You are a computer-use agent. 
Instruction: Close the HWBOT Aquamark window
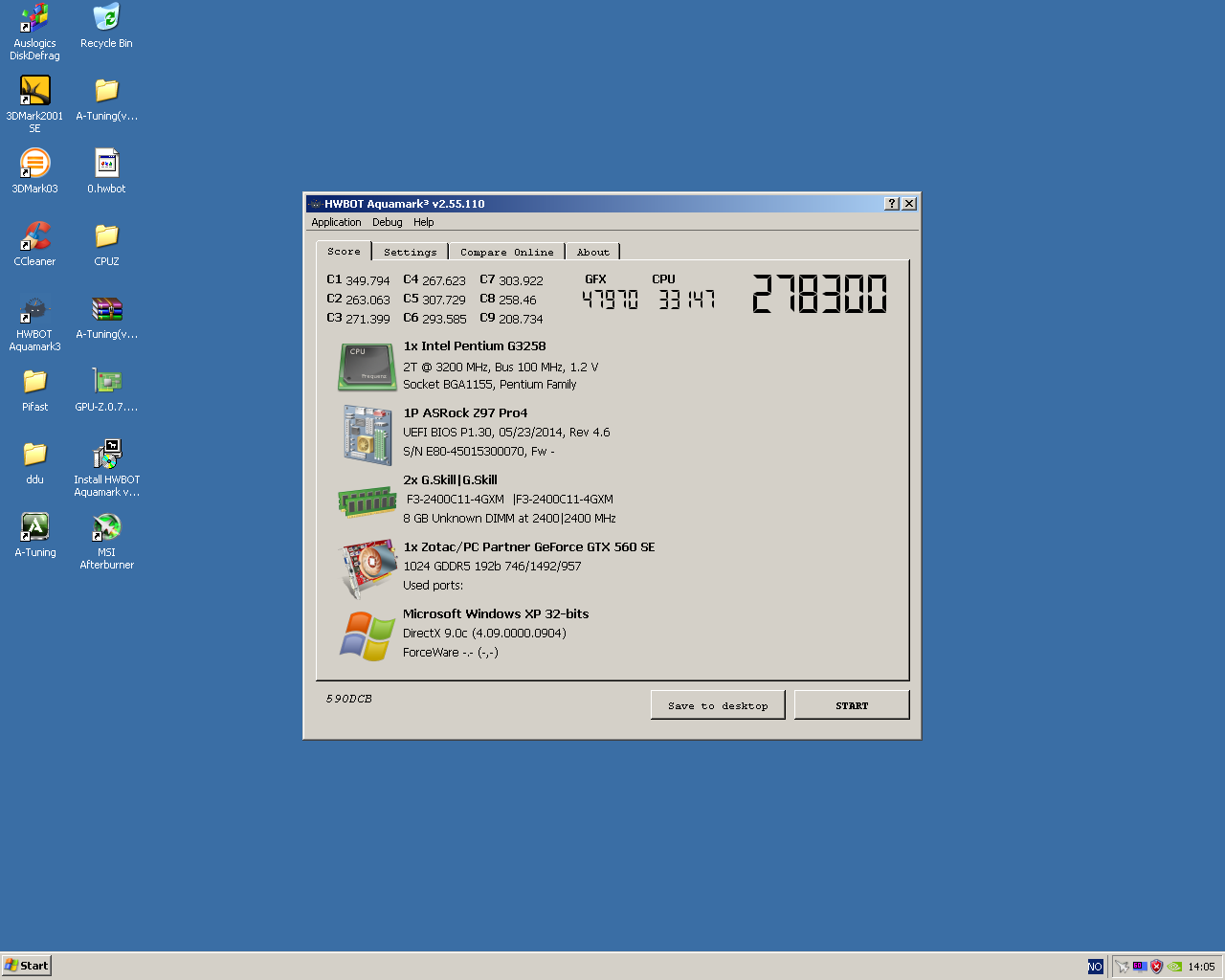point(909,203)
